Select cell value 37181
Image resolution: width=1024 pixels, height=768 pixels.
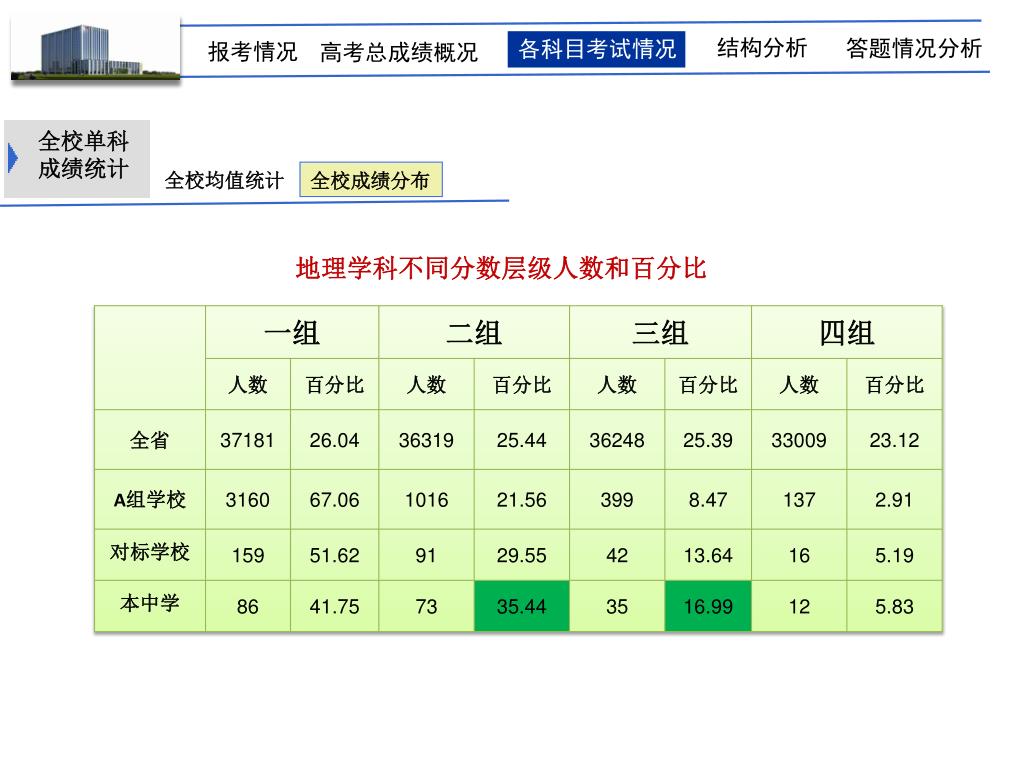[x=248, y=440]
